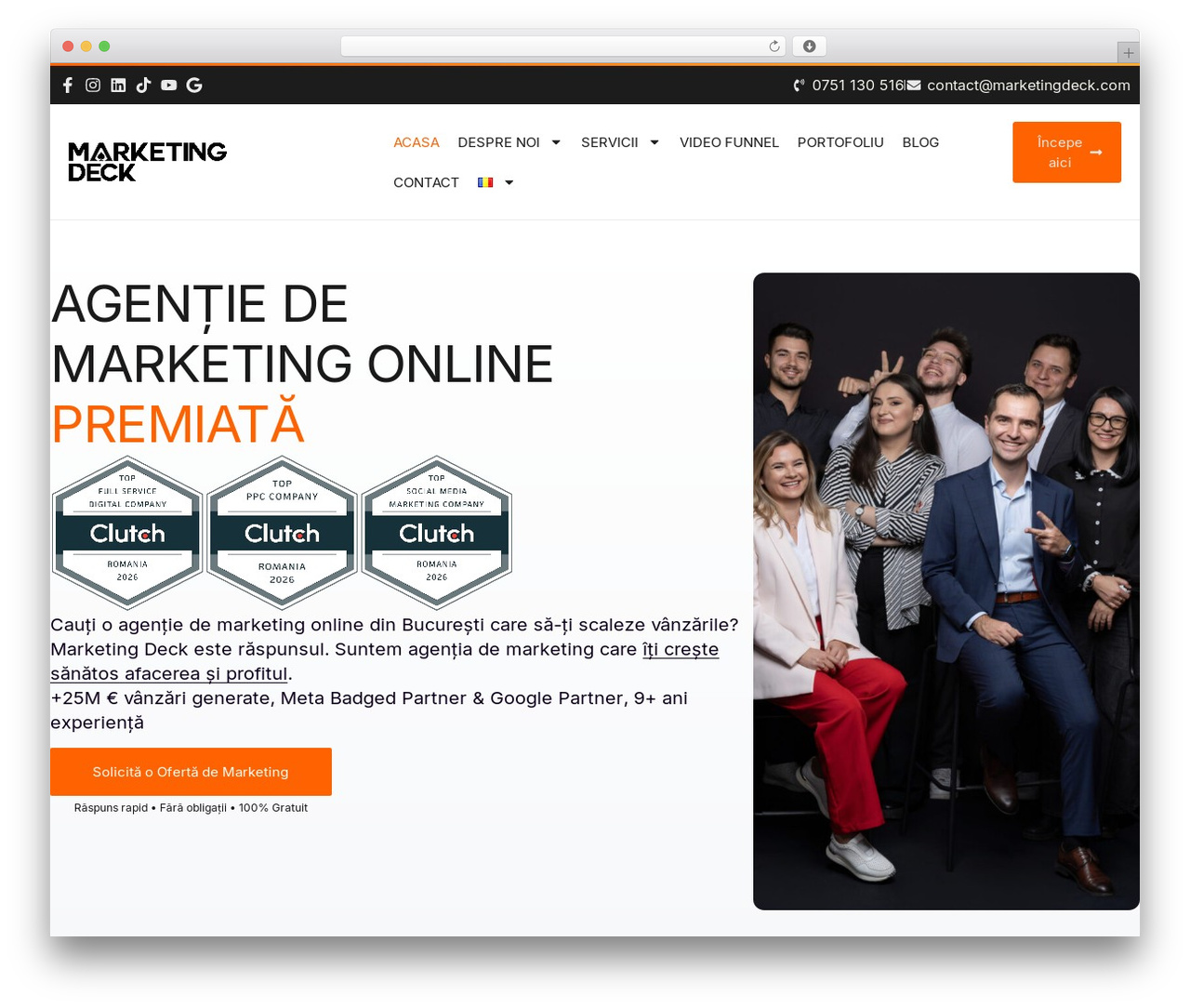This screenshot has width=1190, height=1008.
Task: Focus the browser address bar
Action: point(563,46)
